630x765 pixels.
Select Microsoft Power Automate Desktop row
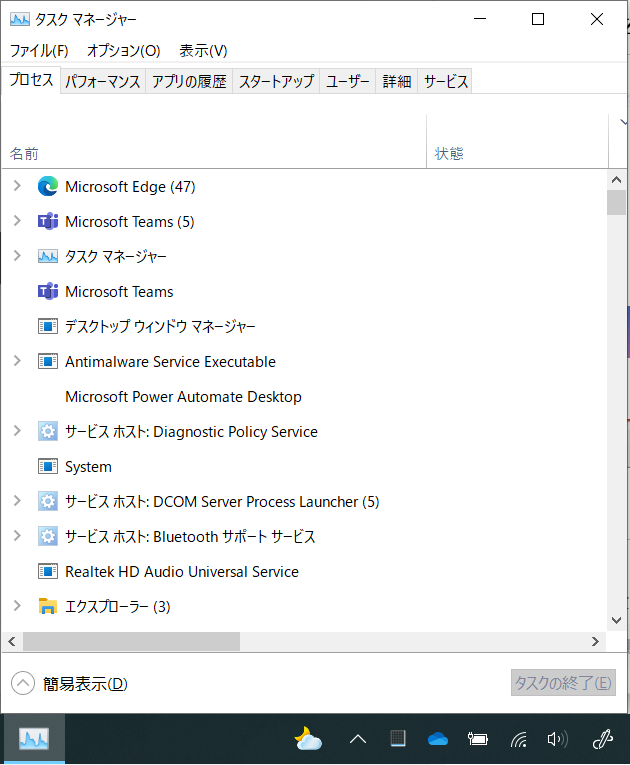[x=305, y=397]
